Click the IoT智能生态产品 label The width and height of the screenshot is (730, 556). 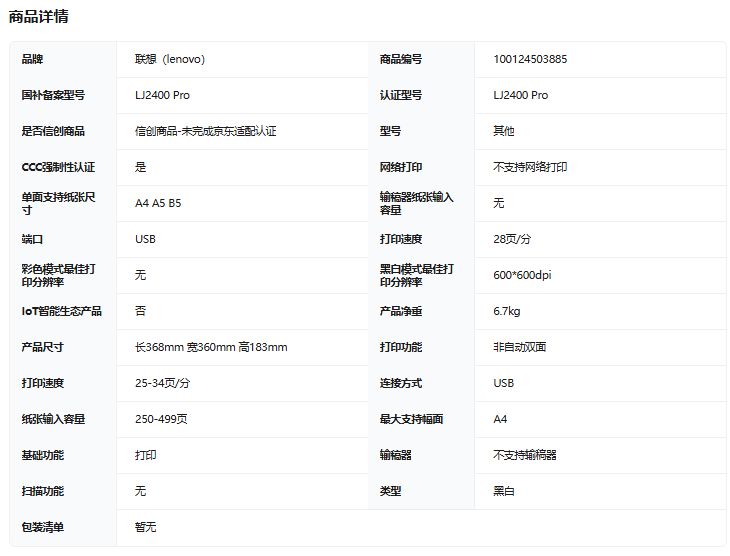(x=61, y=311)
